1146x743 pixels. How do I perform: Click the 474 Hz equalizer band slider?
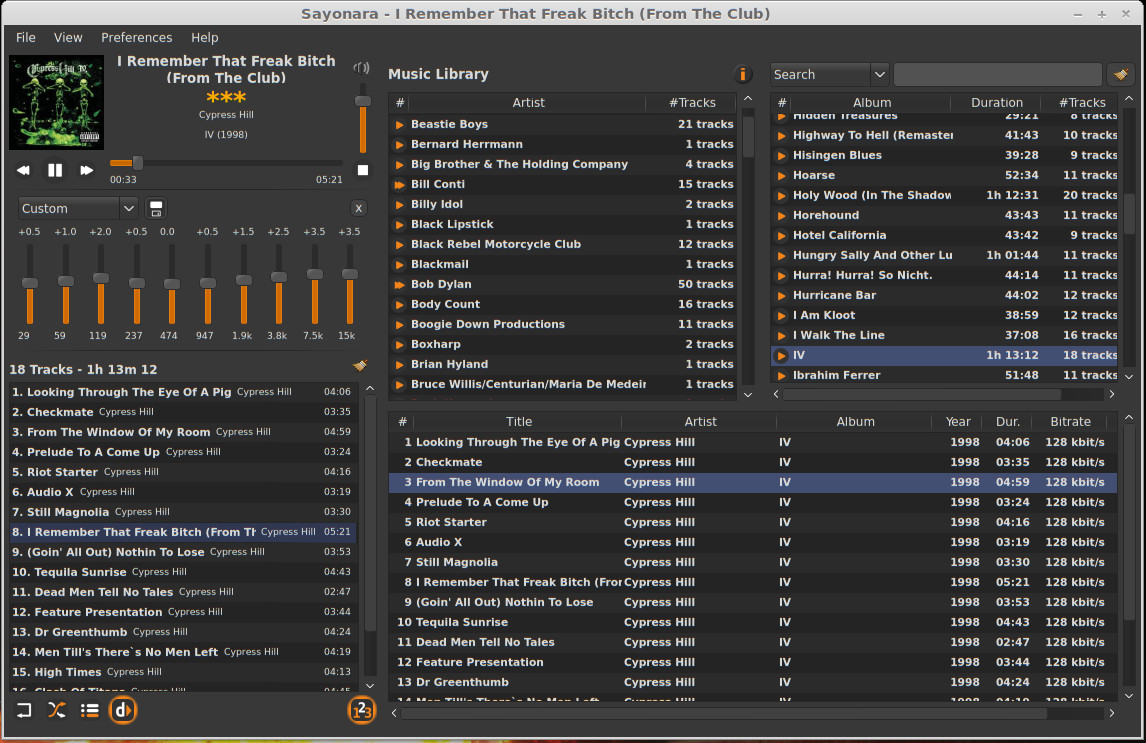(172, 284)
